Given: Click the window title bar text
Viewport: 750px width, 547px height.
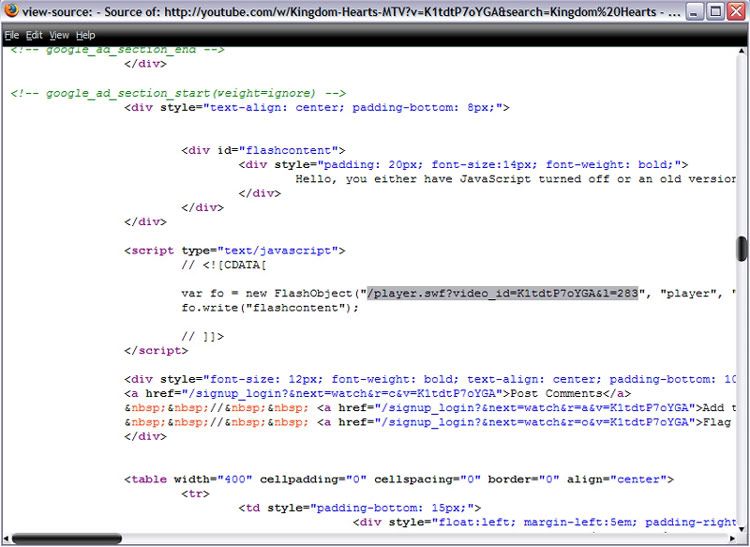Looking at the screenshot, I should pyautogui.click(x=352, y=11).
